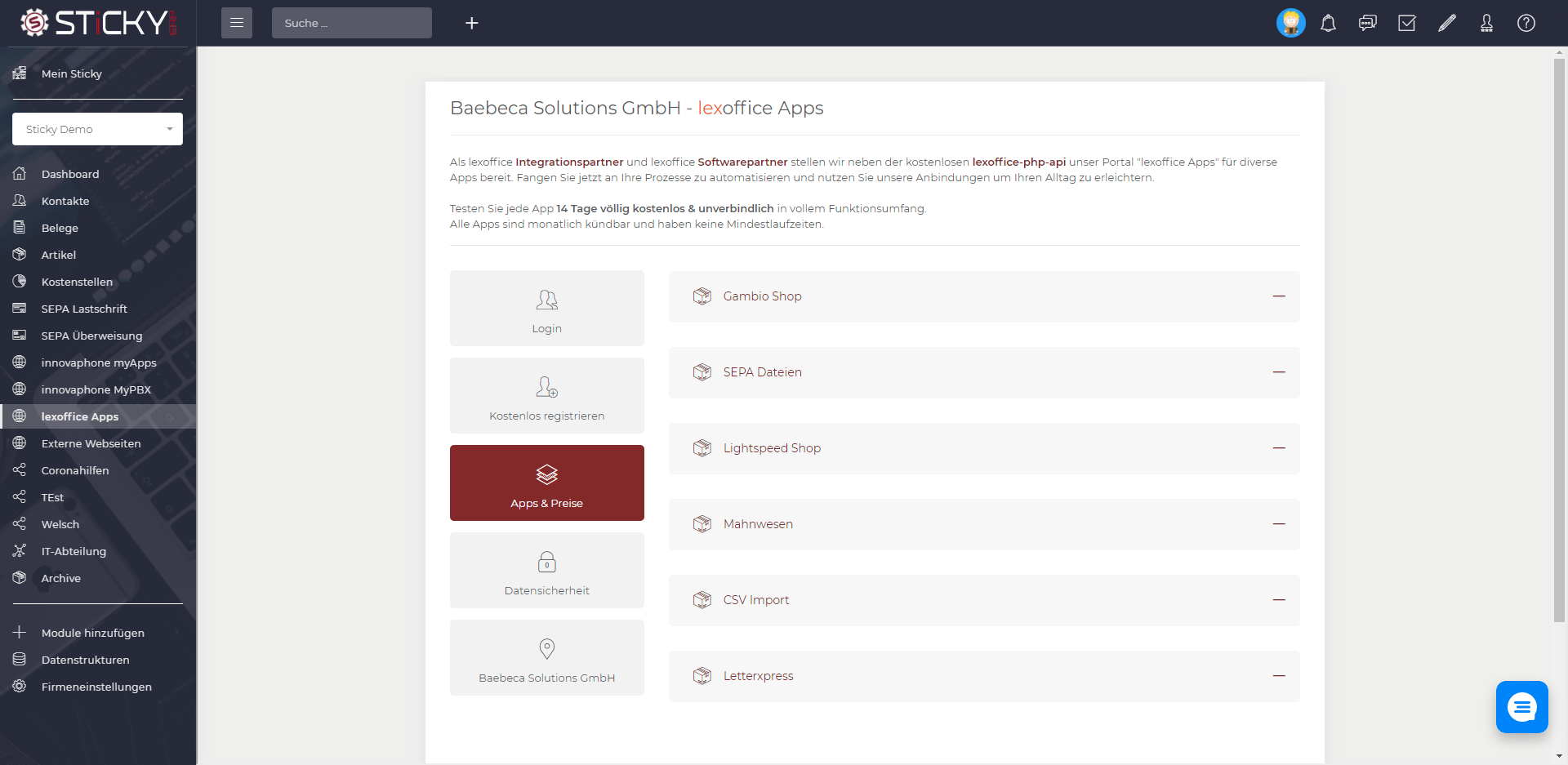Click the Baebeca Solutions GmbH tile
The width and height of the screenshot is (1568, 765).
pos(547,658)
